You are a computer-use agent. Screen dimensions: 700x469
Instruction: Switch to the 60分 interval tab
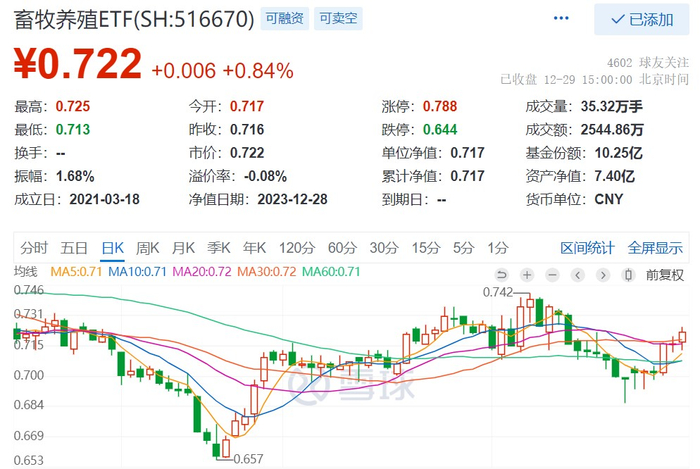[342, 248]
